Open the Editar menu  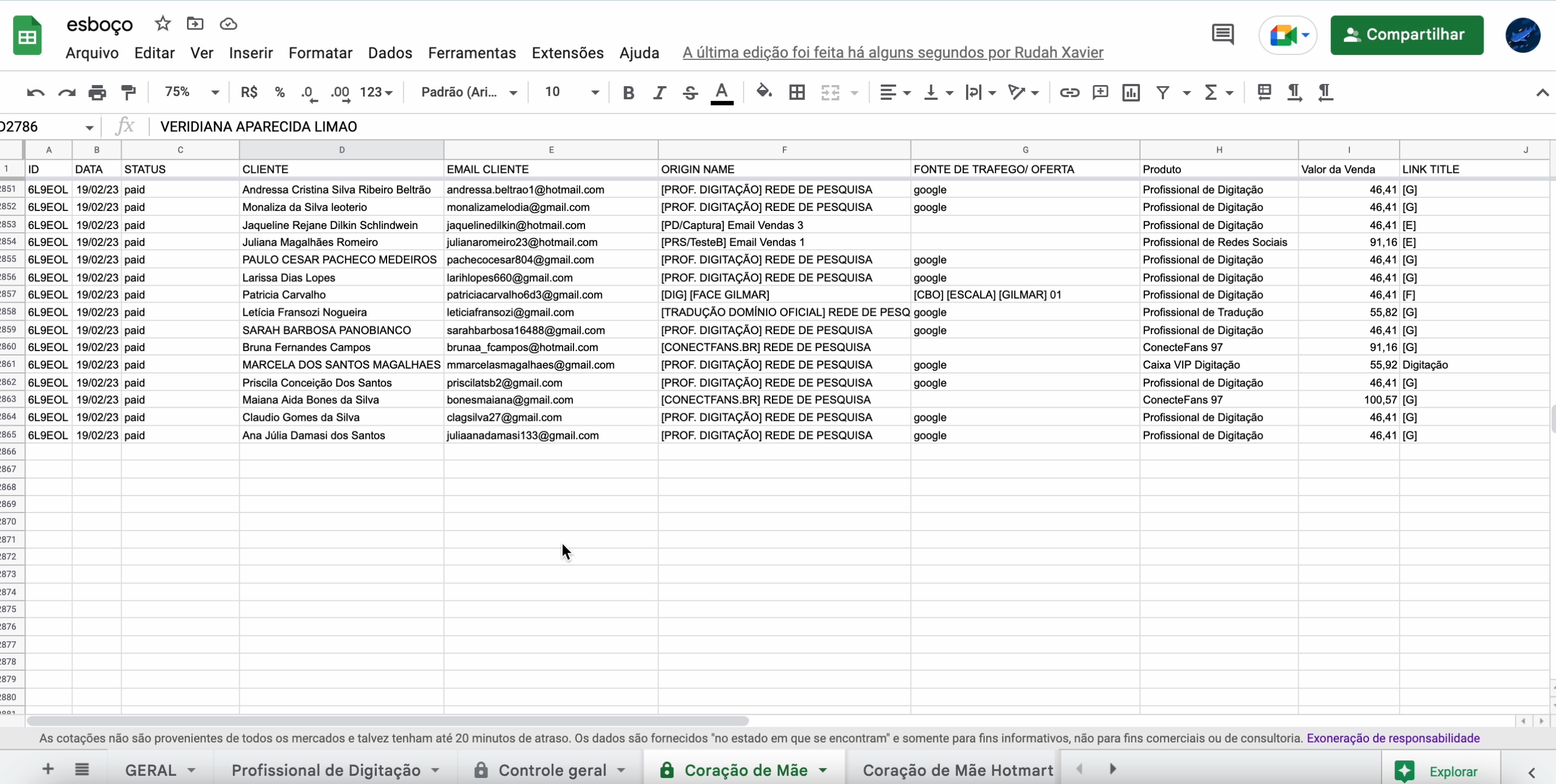tap(155, 53)
